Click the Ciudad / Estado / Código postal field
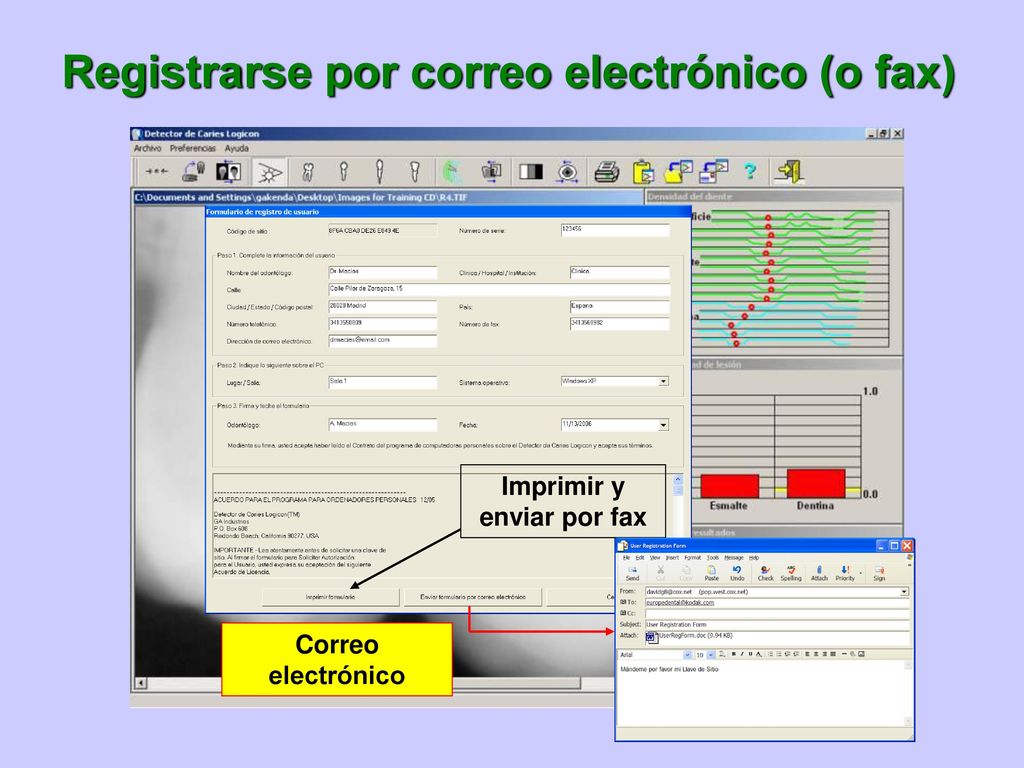 click(x=383, y=307)
